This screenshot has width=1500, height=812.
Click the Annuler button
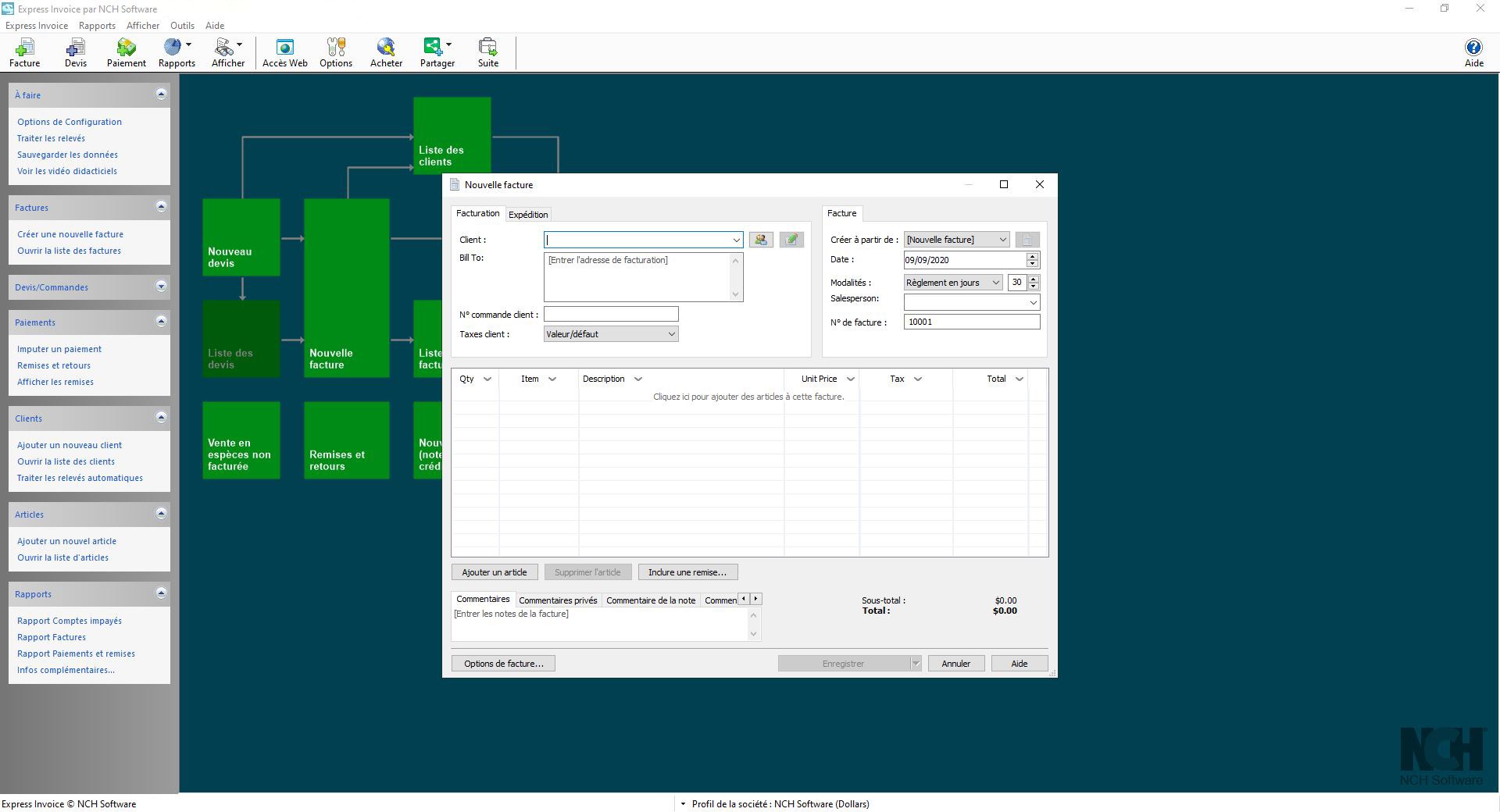956,664
